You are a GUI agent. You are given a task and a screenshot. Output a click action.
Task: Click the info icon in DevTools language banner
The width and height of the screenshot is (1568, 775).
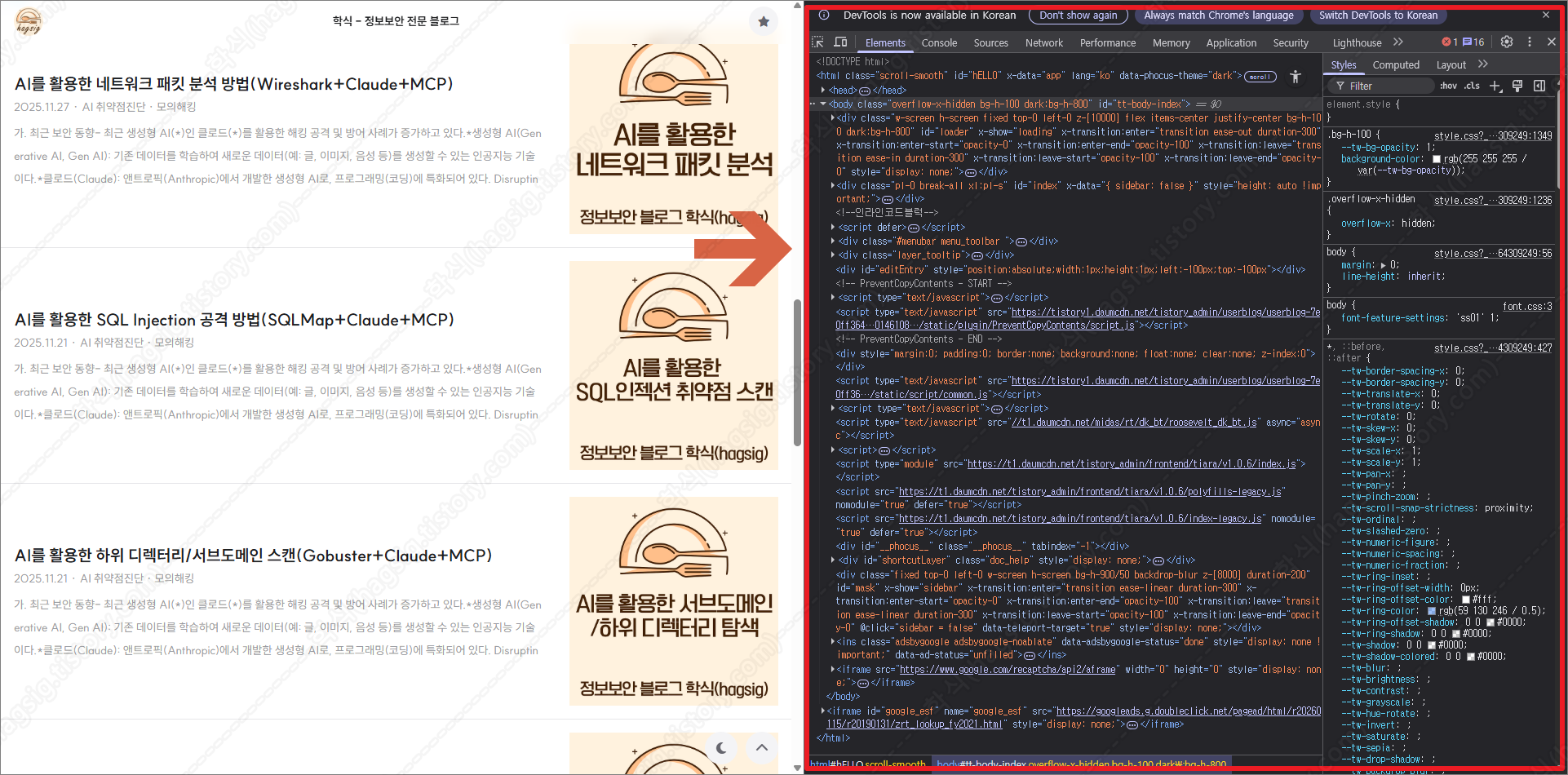click(x=824, y=15)
